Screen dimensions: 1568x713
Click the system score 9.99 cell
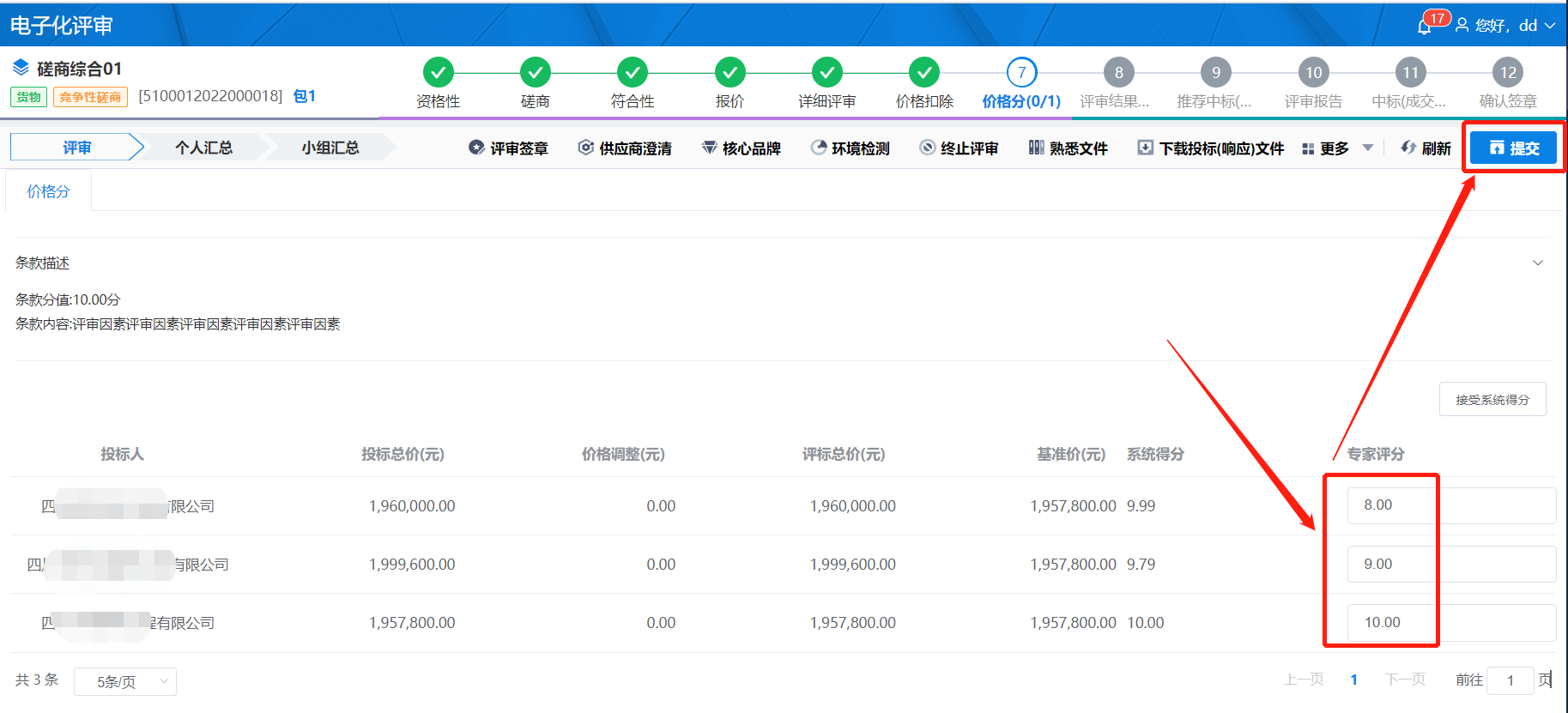pos(1141,506)
